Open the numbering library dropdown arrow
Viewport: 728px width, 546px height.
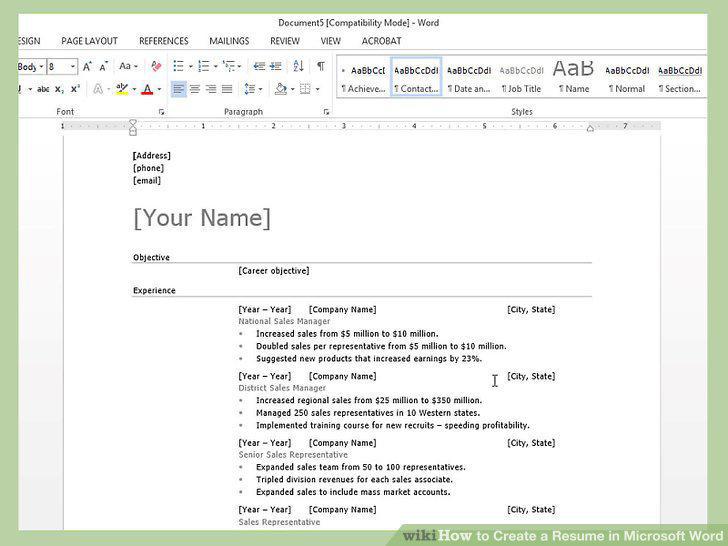[215, 66]
